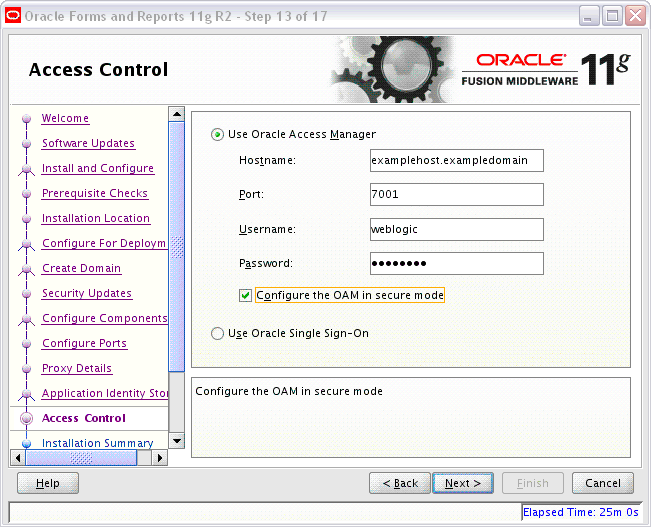Viewport: 651px width, 527px height.
Task: Open Configure Components step
Action: point(105,318)
